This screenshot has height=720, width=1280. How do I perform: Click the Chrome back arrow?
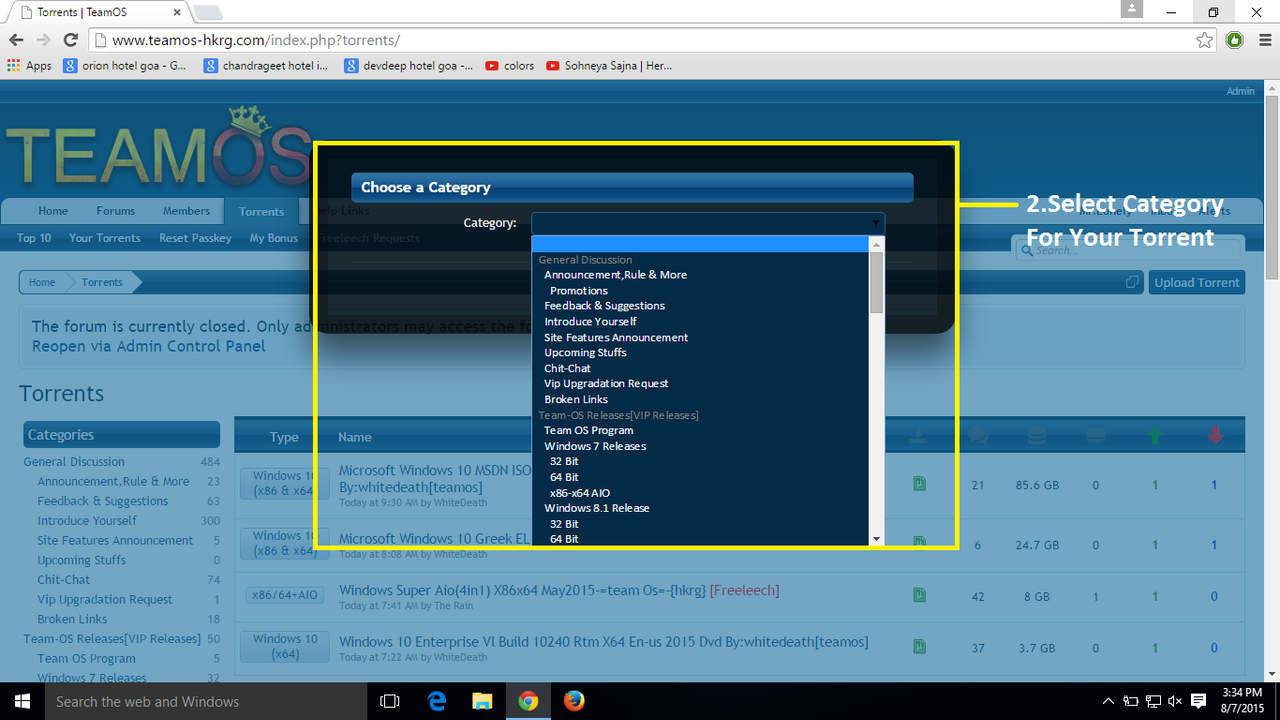[x=16, y=40]
